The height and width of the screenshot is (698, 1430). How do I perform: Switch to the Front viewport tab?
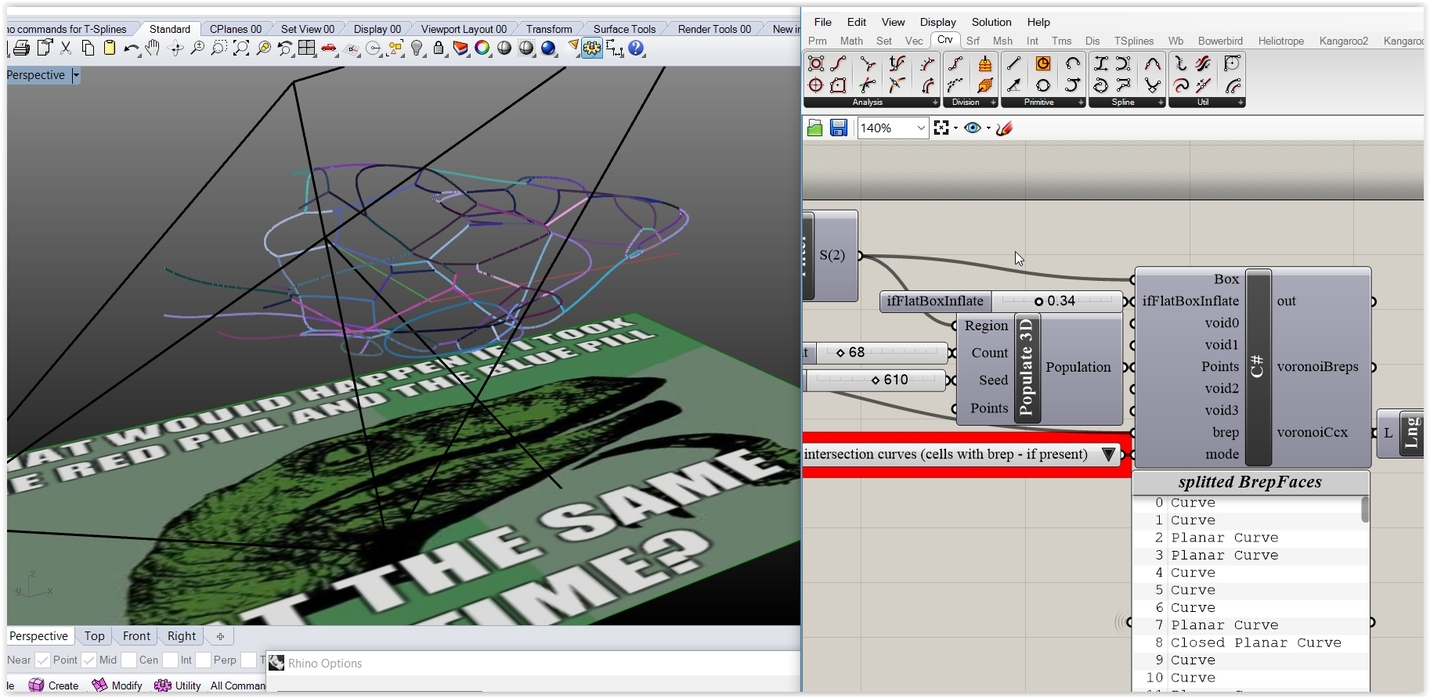click(x=136, y=636)
